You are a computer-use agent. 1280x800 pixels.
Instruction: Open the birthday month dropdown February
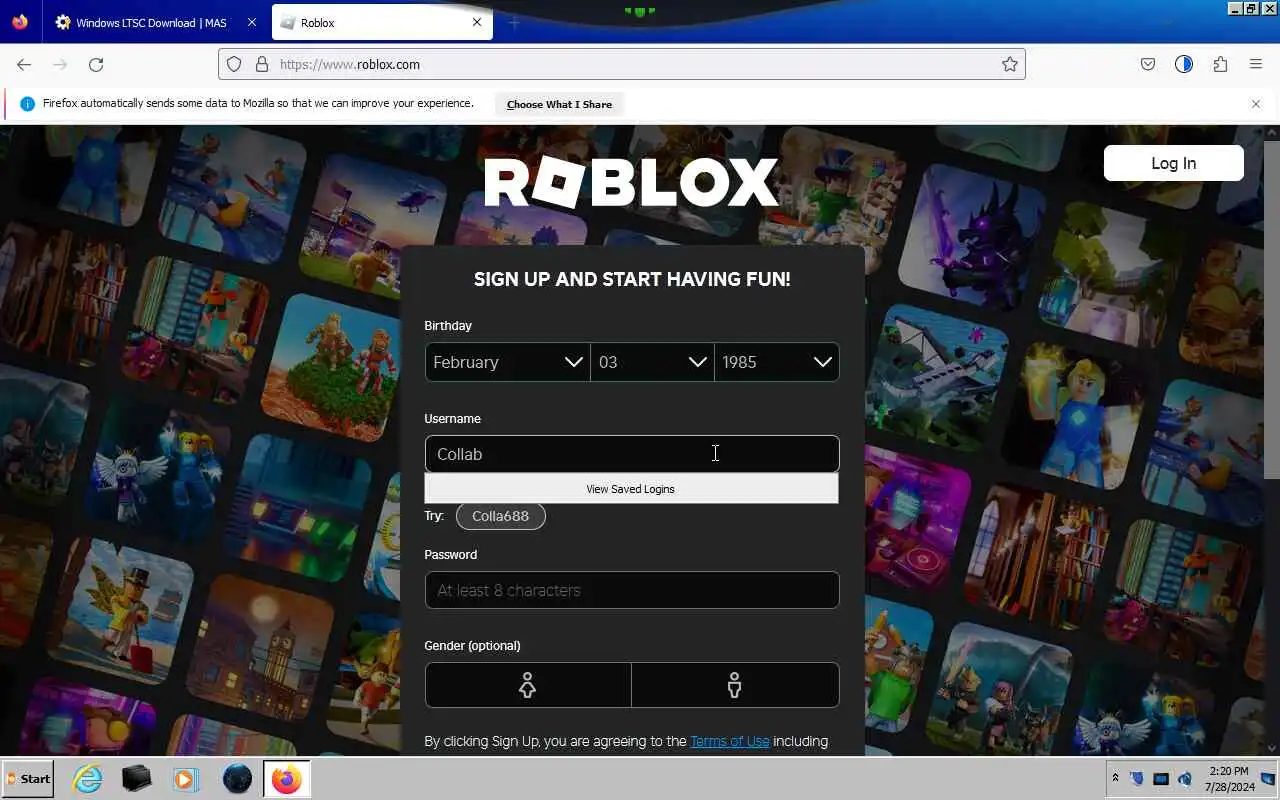[x=508, y=362]
